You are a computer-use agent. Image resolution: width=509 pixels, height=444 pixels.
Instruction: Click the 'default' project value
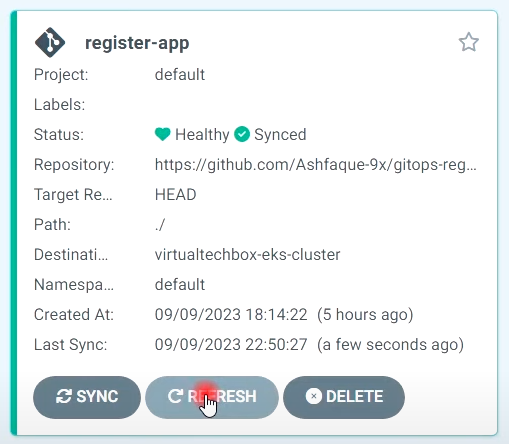[x=180, y=74]
